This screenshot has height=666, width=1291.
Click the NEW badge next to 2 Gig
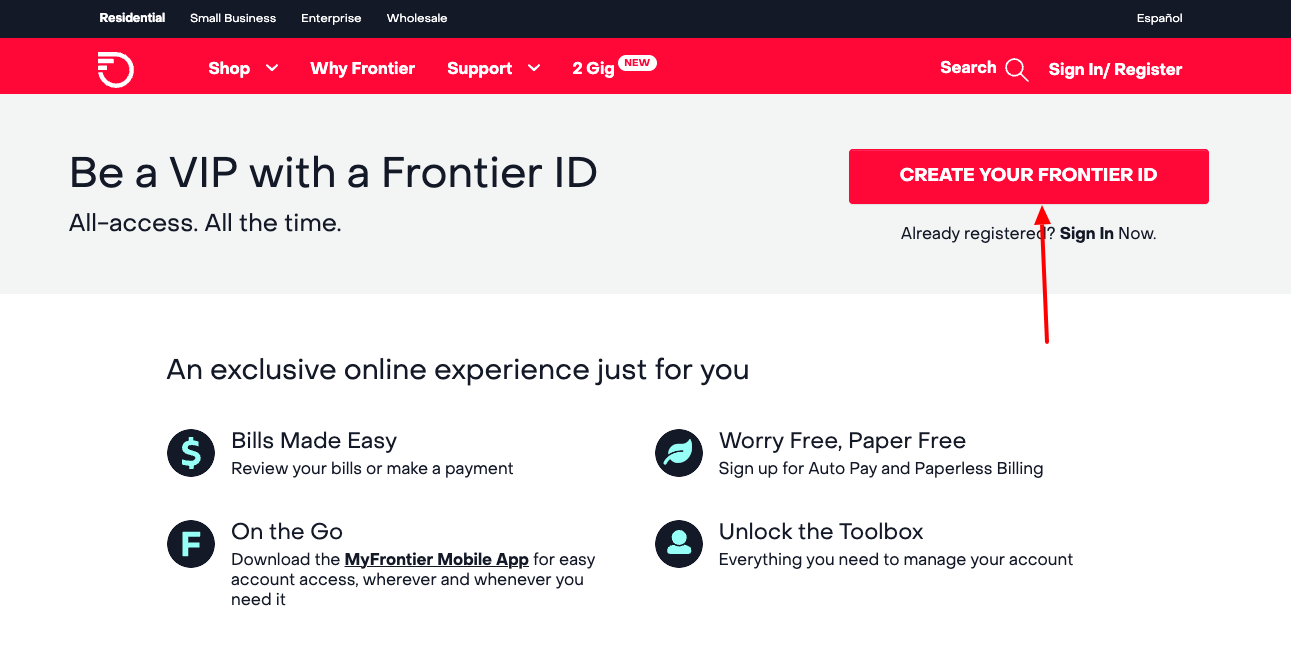tap(639, 62)
